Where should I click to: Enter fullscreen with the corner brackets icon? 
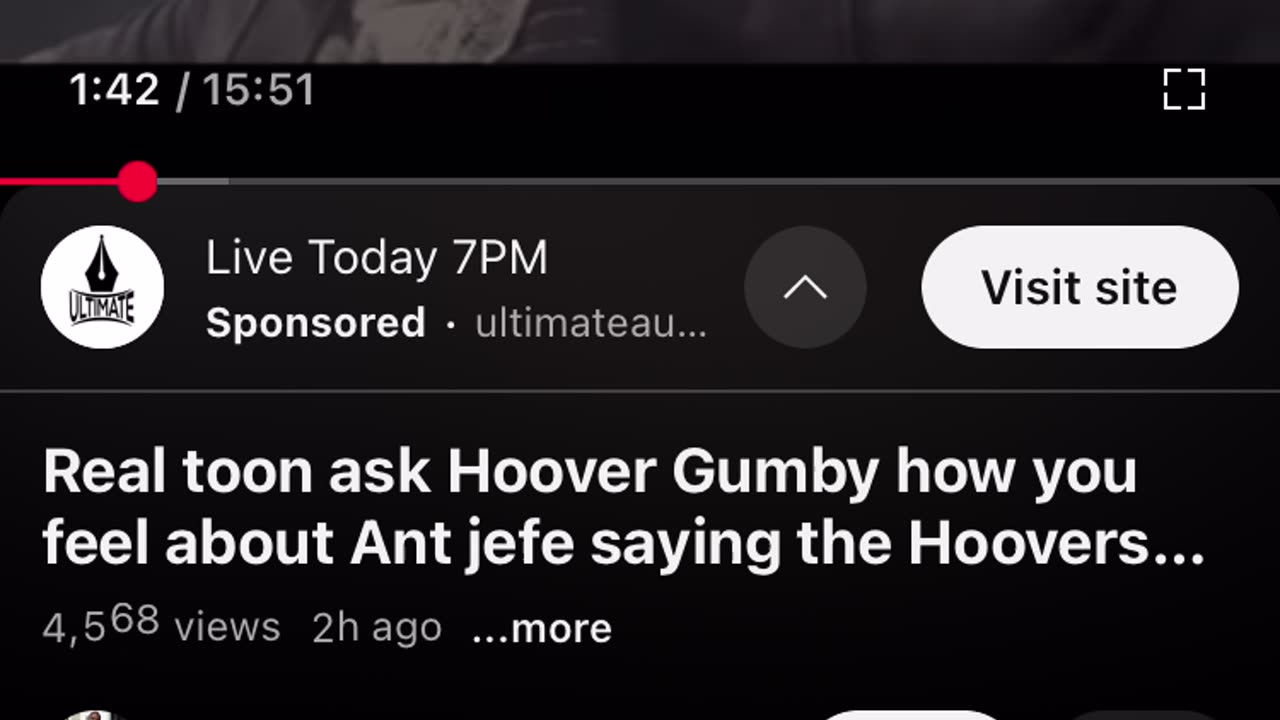(1185, 89)
